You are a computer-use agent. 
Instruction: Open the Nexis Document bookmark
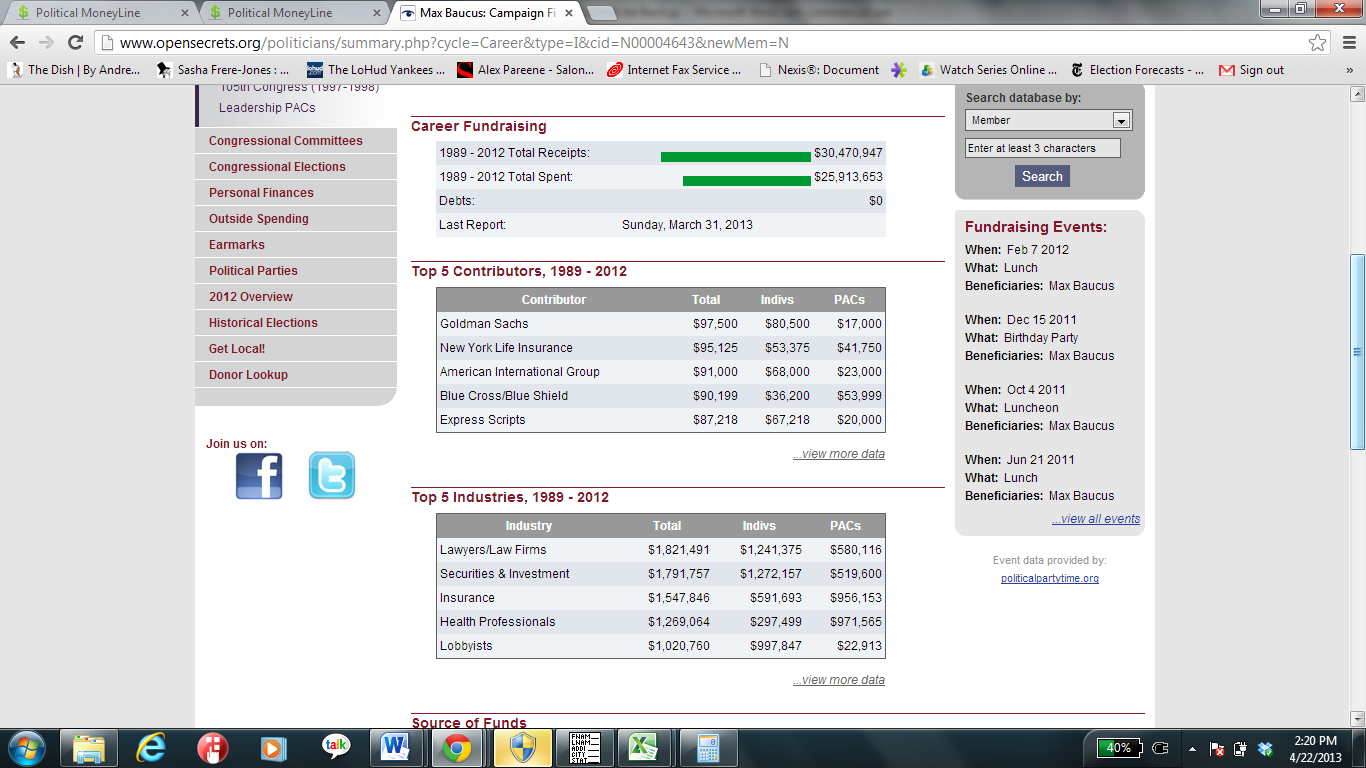(x=819, y=70)
